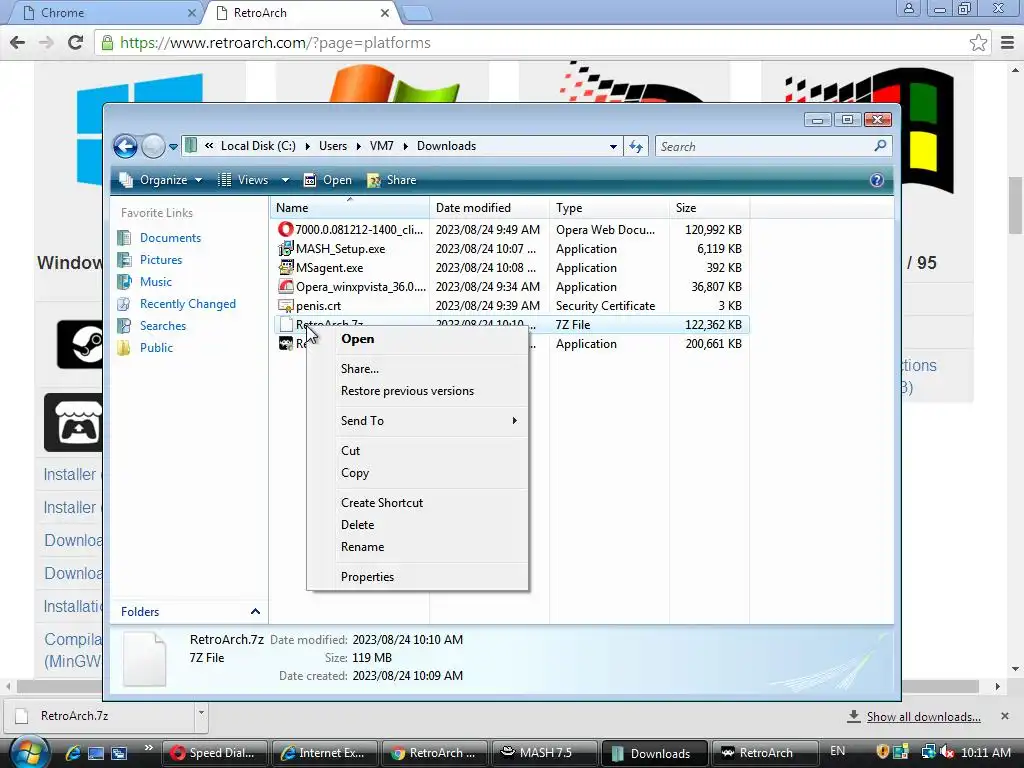Select MSagent.exe file icon

pyautogui.click(x=285, y=267)
